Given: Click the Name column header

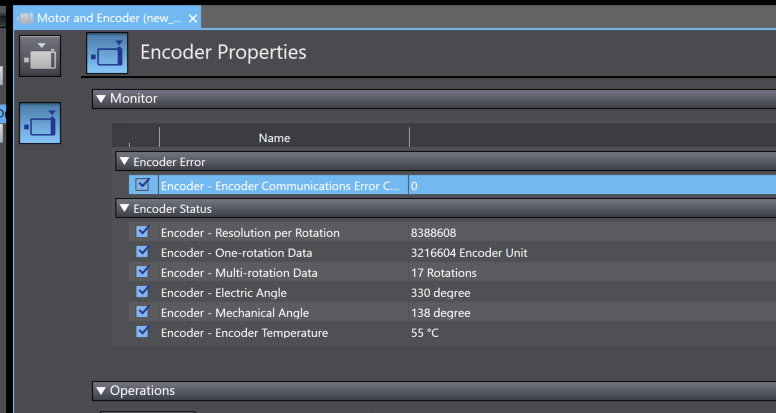Looking at the screenshot, I should [x=274, y=138].
